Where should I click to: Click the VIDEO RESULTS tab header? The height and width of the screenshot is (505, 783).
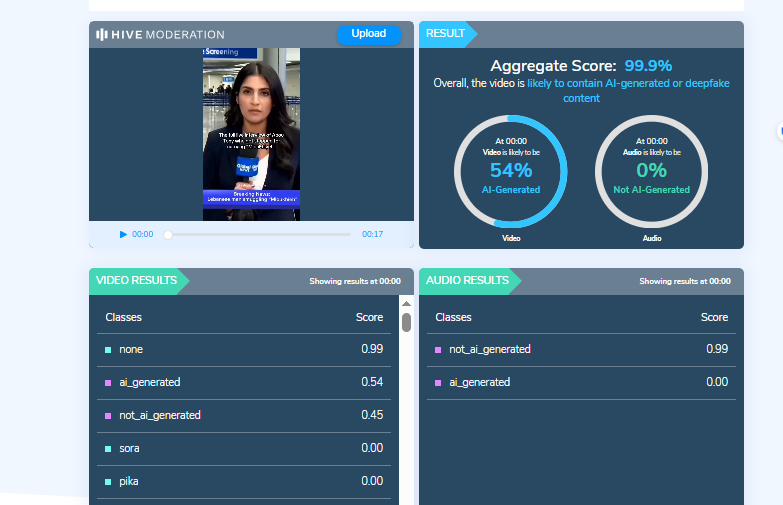[x=136, y=281]
